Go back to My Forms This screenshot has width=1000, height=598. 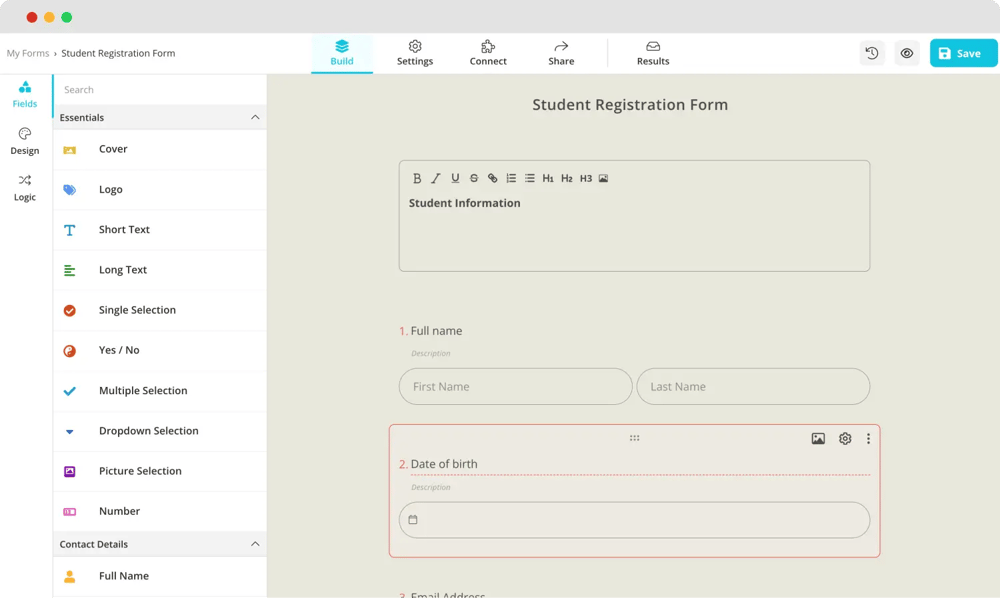[x=28, y=53]
